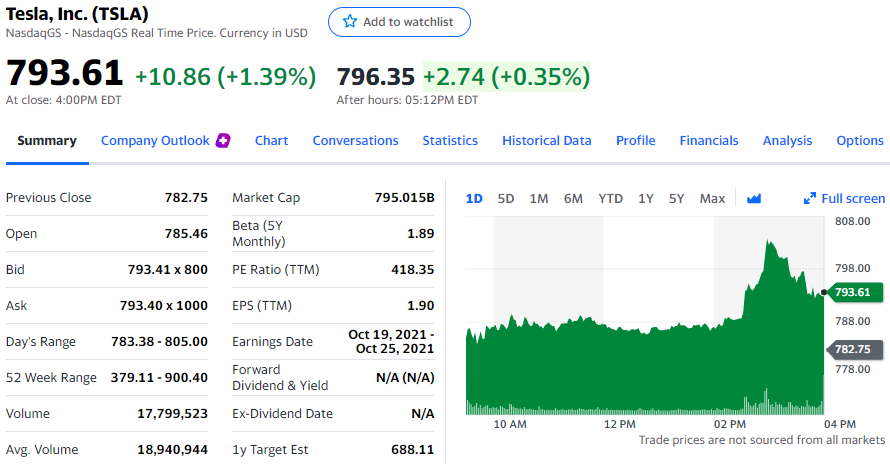
Task: Show the Max chart range
Action: [712, 199]
